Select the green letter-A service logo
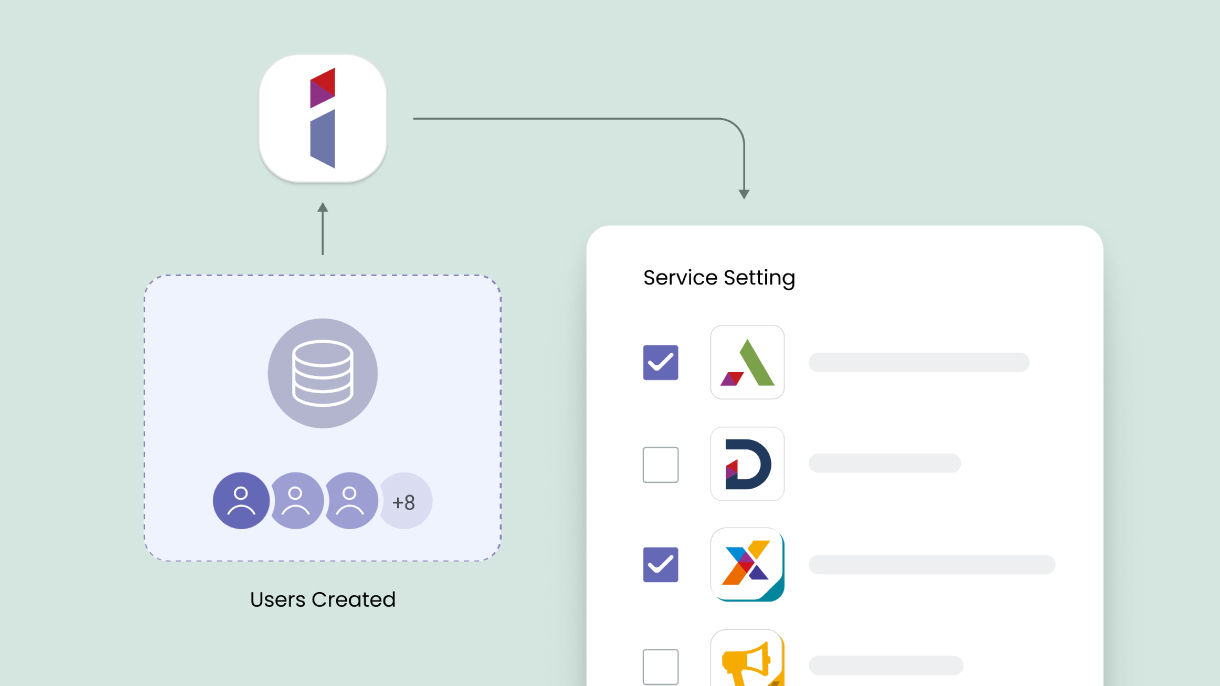 pyautogui.click(x=747, y=362)
